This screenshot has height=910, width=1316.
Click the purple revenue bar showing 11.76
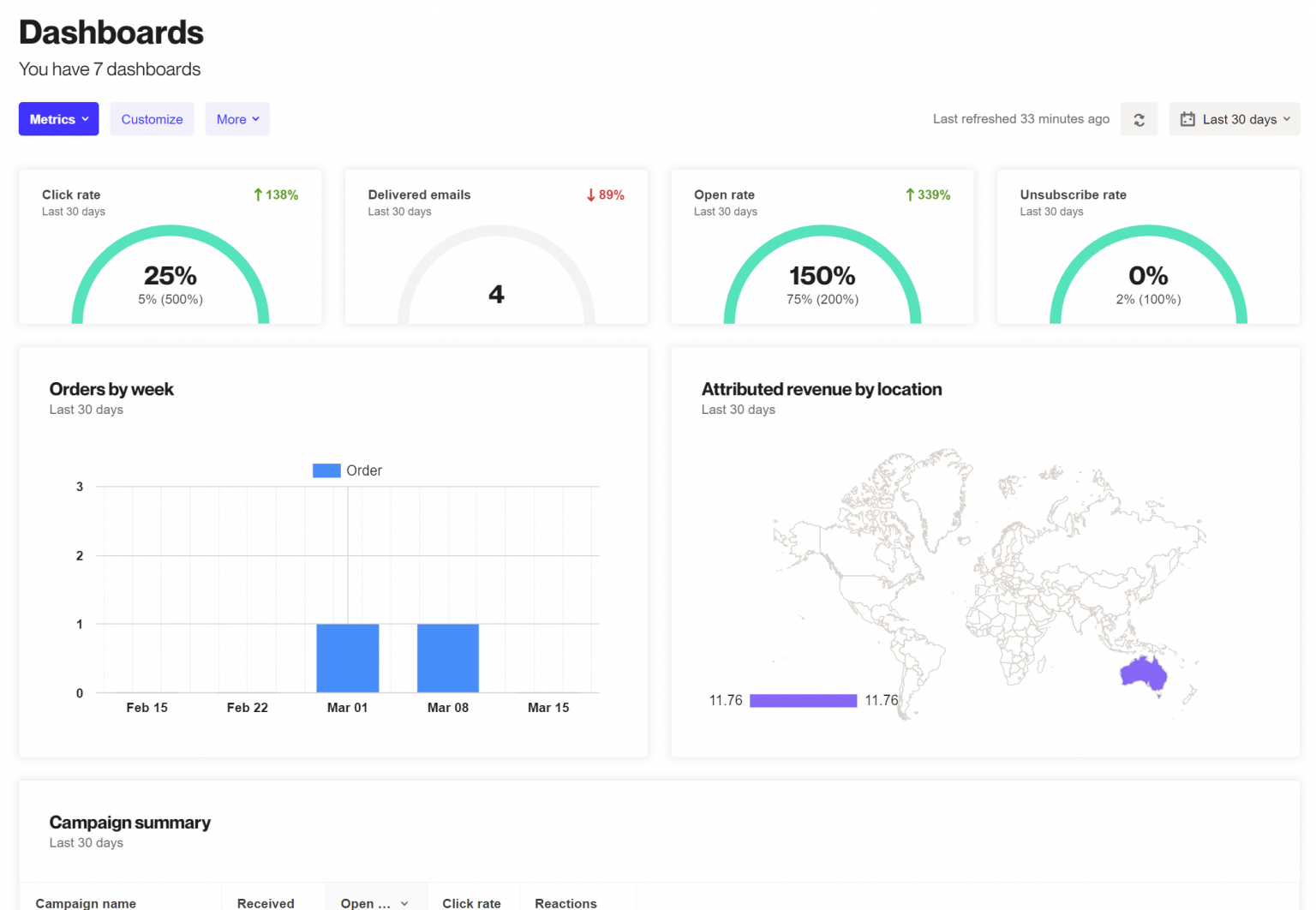coord(803,700)
